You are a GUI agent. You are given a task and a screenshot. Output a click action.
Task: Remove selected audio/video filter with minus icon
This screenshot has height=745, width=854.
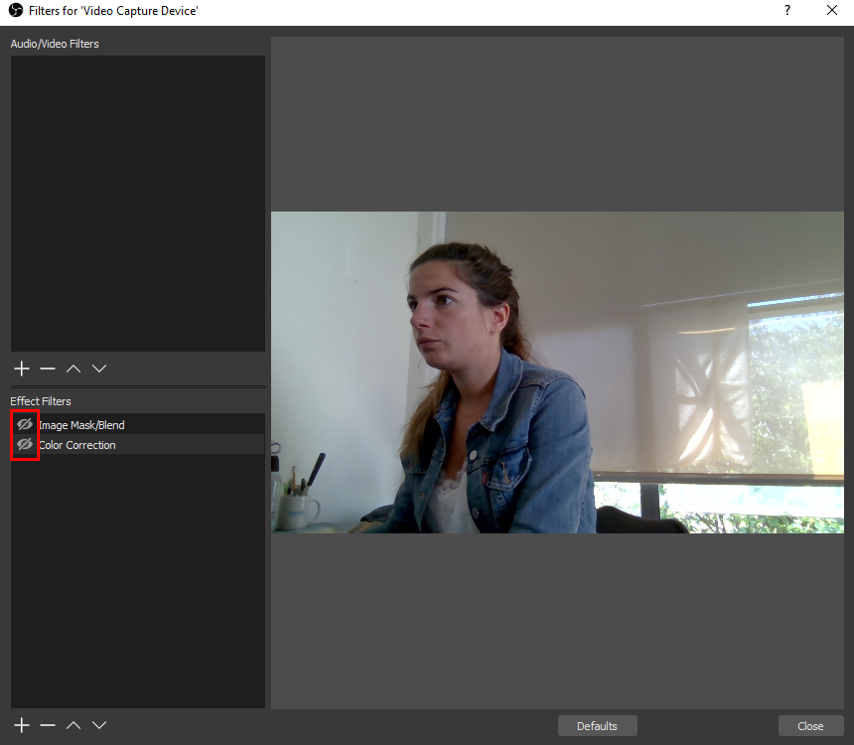tap(47, 369)
